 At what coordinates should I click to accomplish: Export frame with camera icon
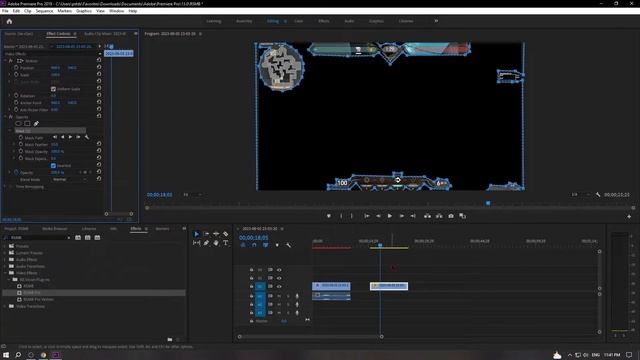[451, 216]
